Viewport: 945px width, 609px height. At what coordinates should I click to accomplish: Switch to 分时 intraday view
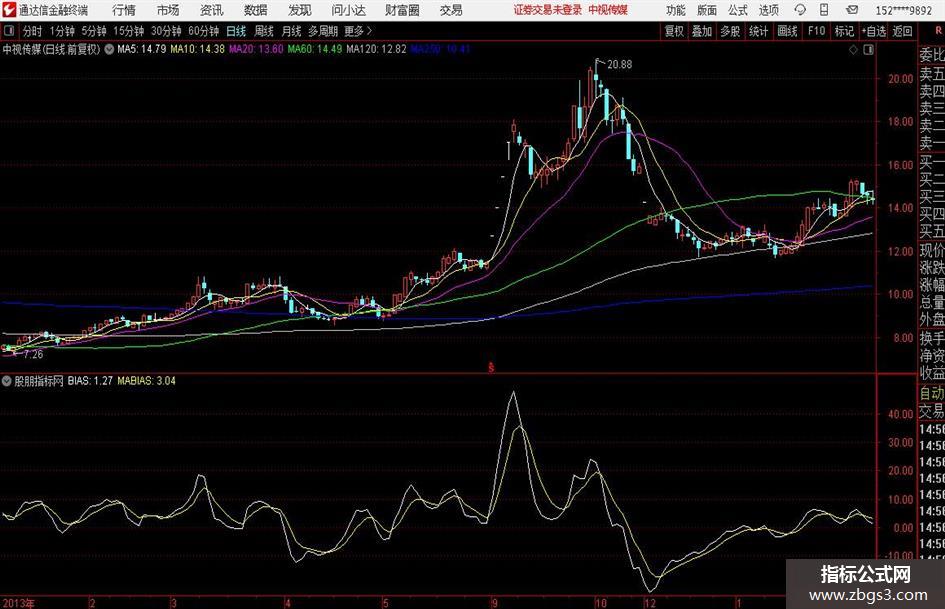coord(33,31)
